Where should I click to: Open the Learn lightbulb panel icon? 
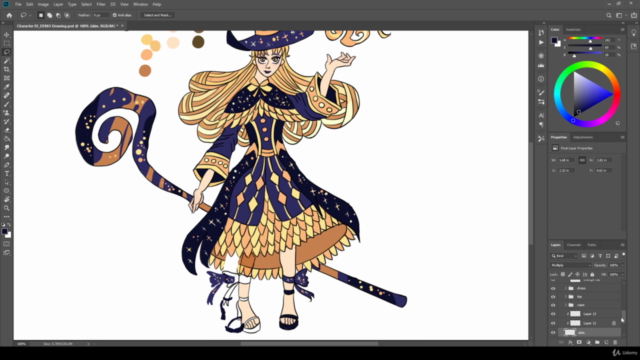633,33
